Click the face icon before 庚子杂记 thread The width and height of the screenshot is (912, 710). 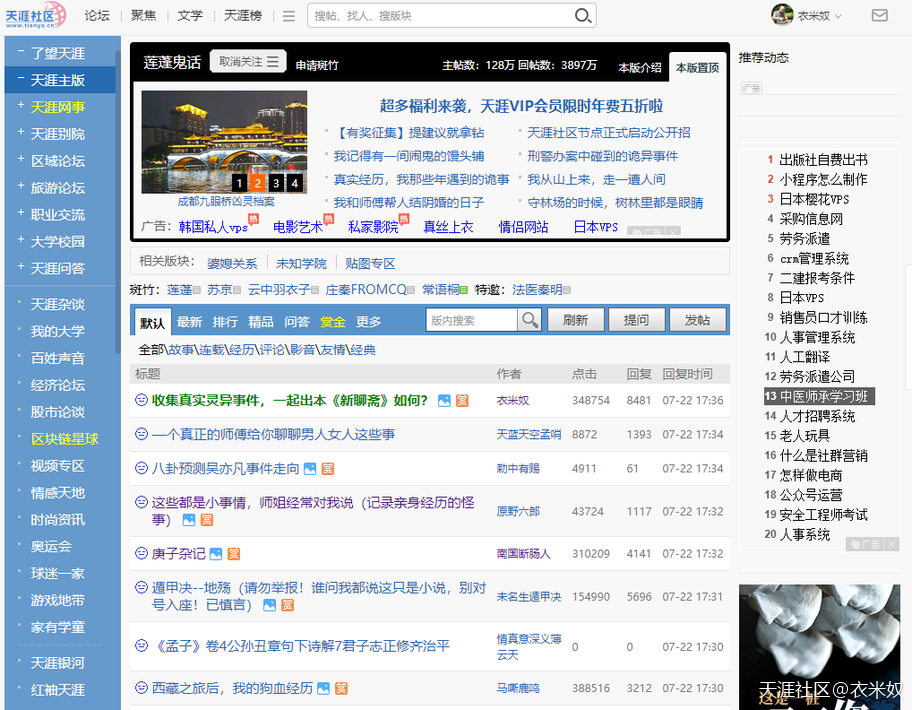point(141,553)
